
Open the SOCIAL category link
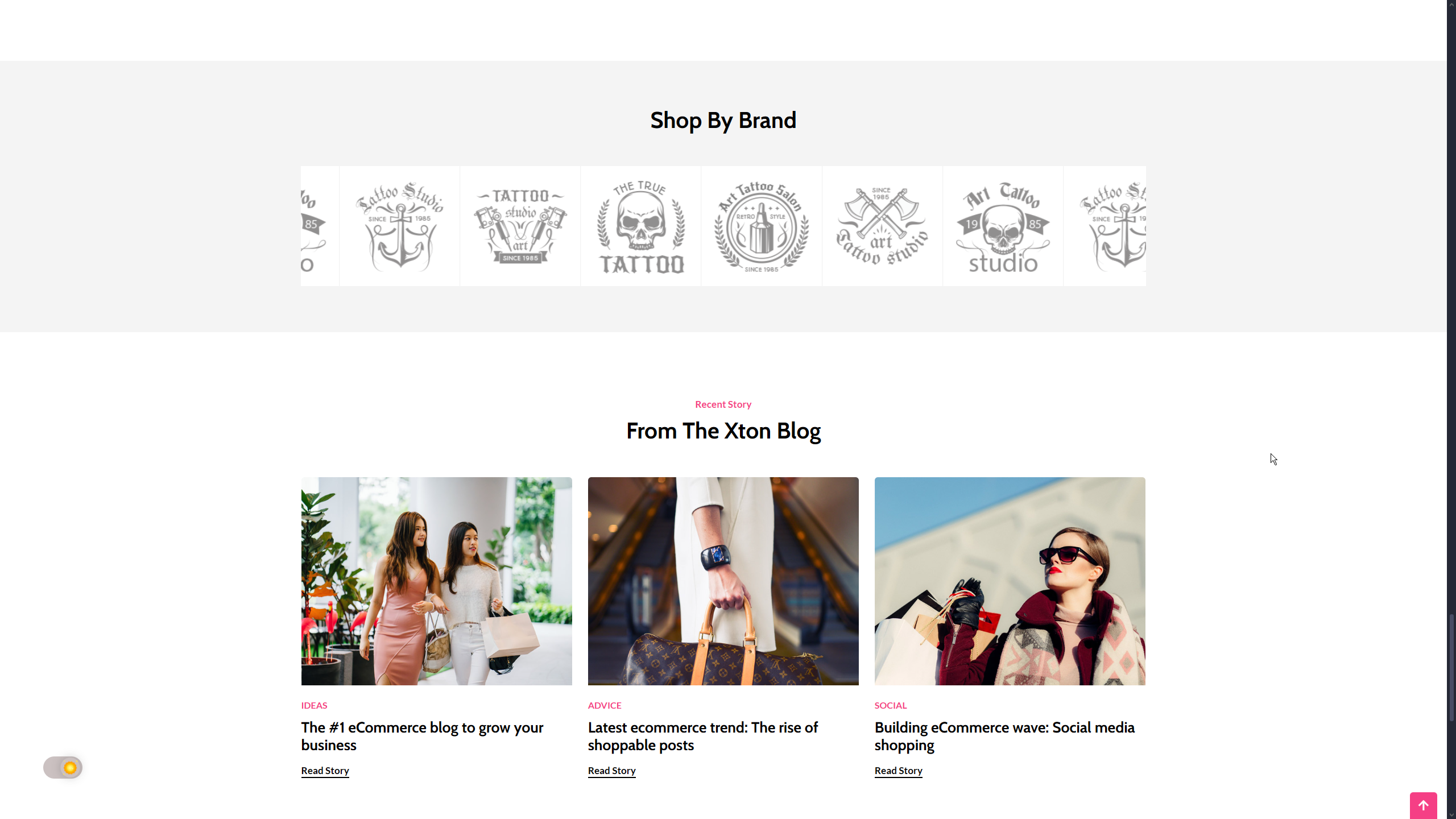pyautogui.click(x=890, y=705)
